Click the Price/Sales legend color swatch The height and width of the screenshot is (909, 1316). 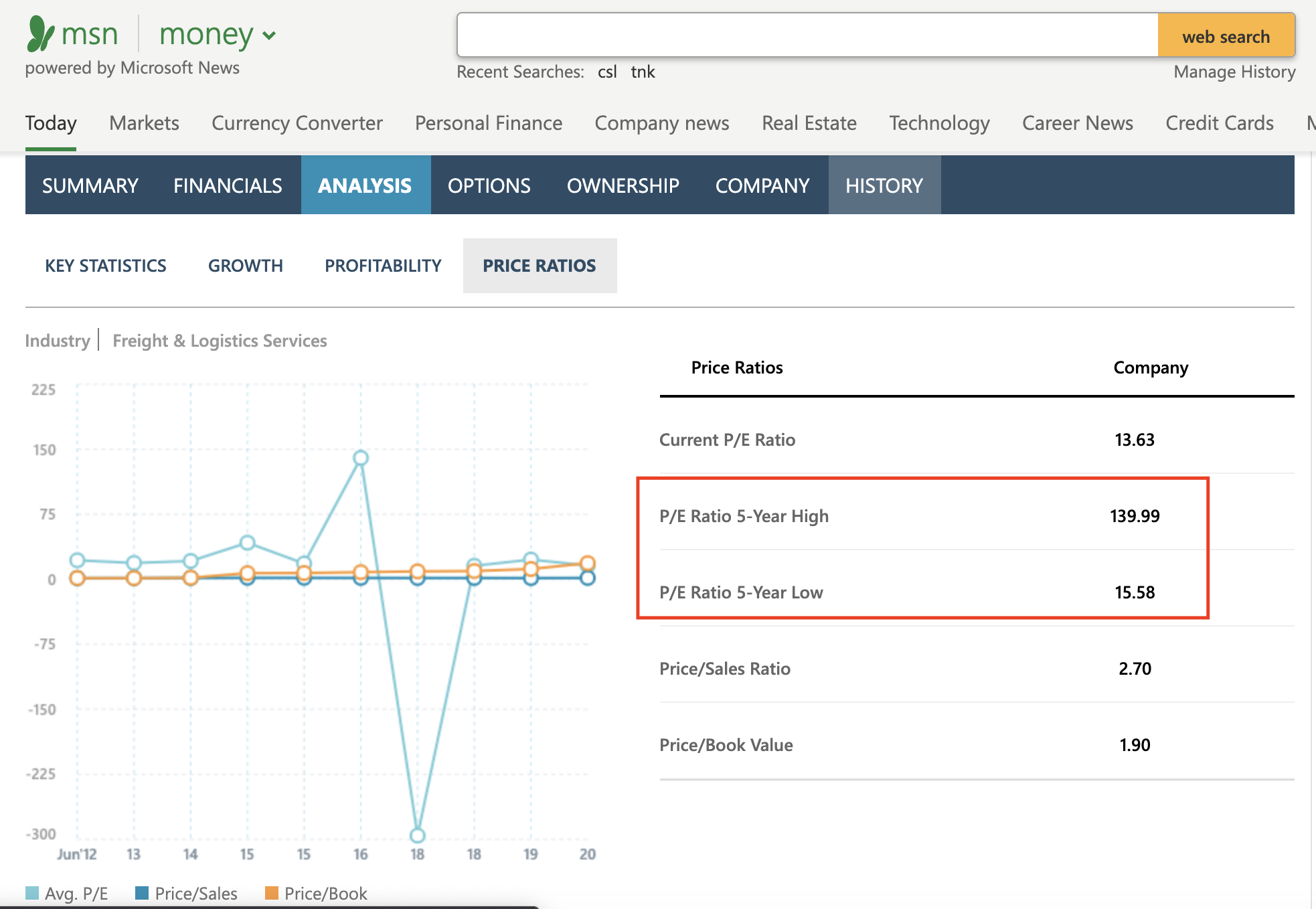pos(142,893)
